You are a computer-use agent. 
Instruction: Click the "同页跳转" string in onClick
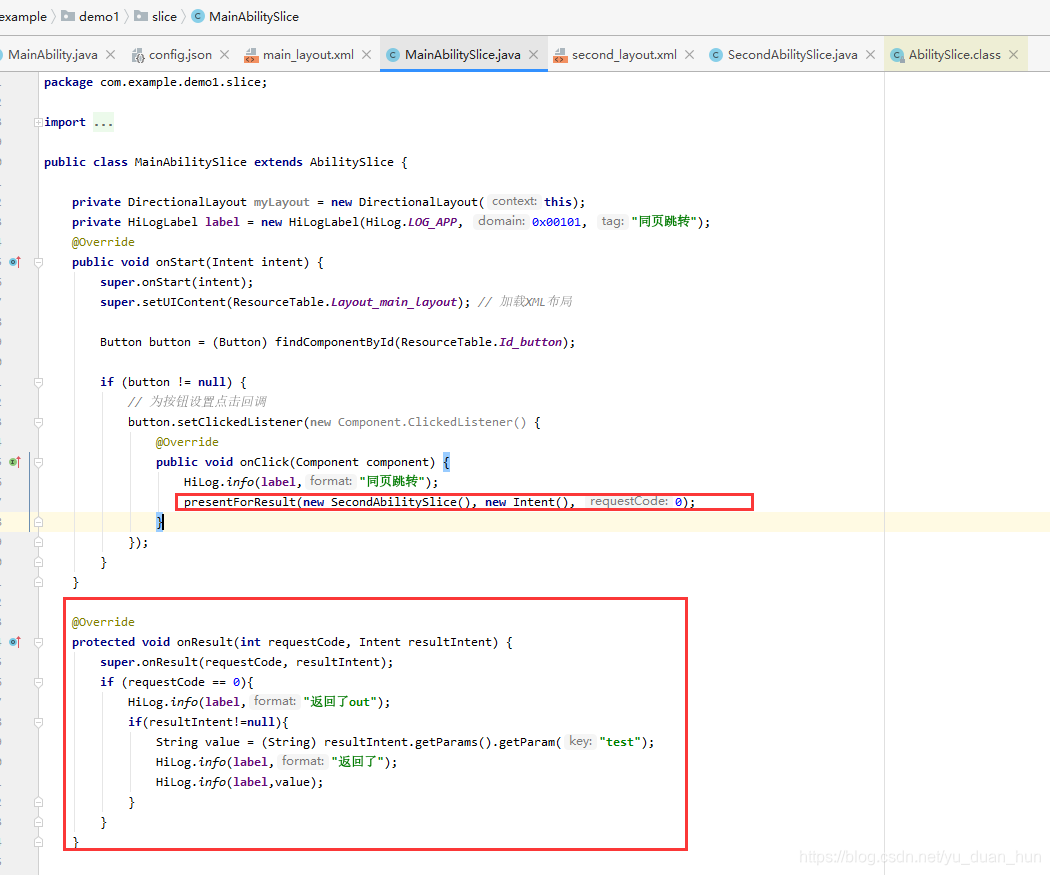392,482
